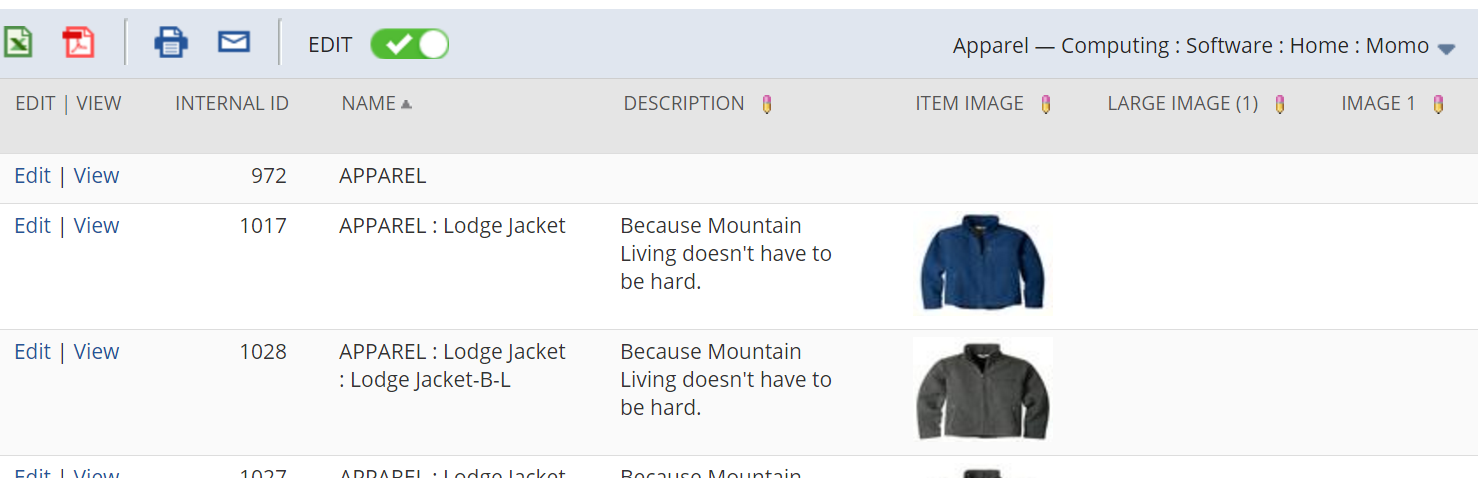
Task: Click pencil icon beside Image 1 header
Action: 1438,104
